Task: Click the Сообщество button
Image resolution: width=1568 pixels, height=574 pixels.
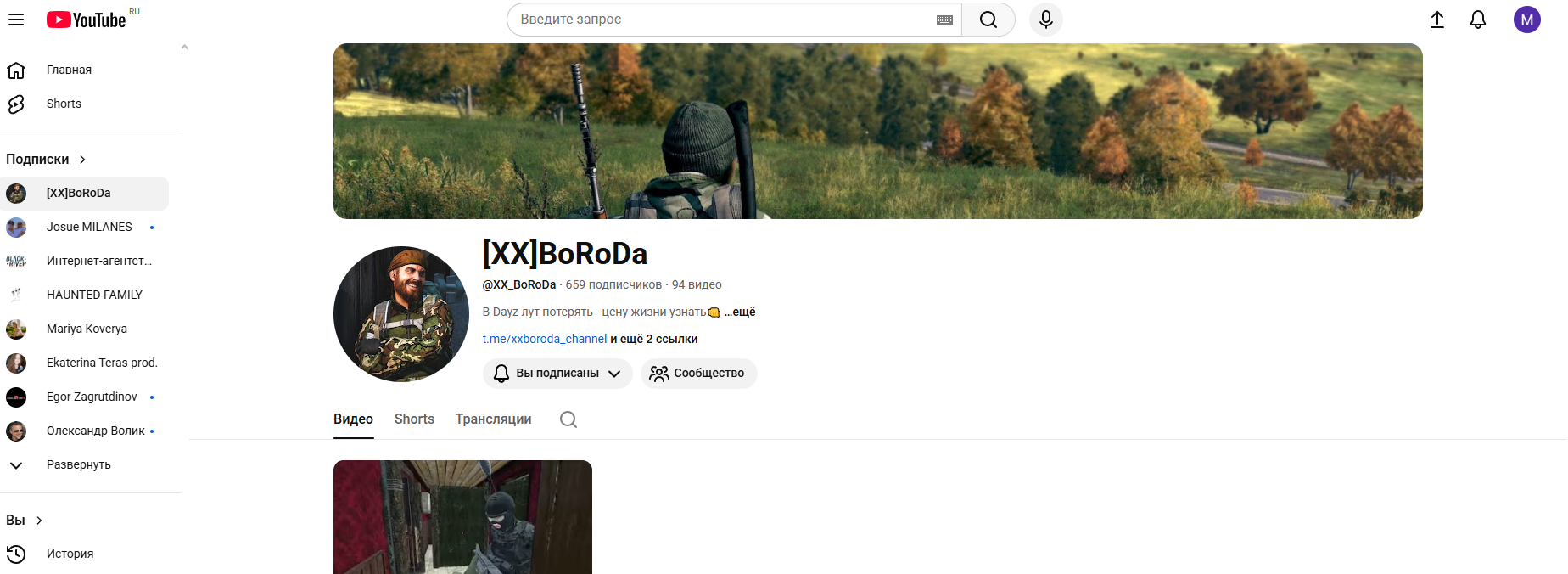Action: [698, 374]
